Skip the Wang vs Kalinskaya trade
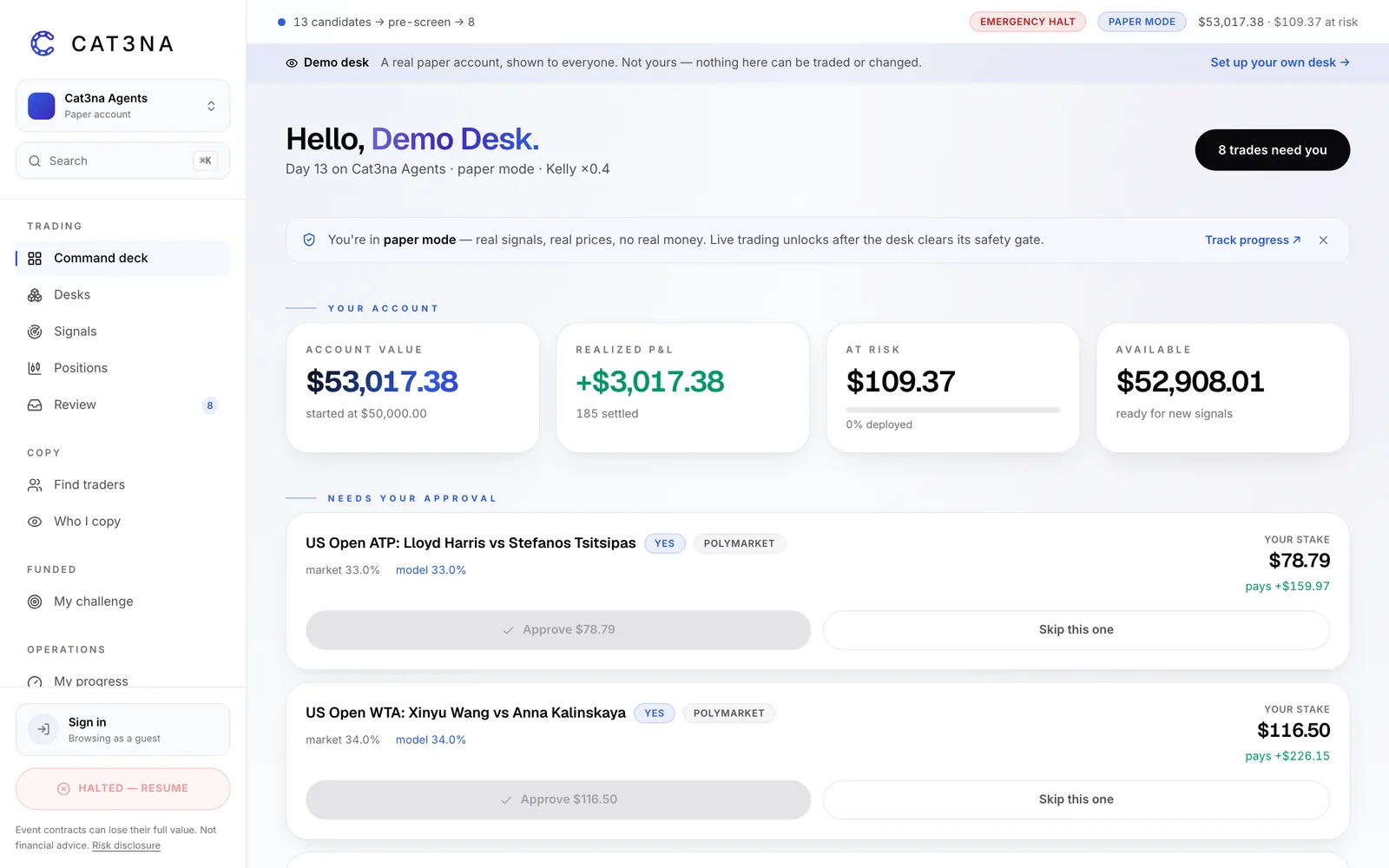 point(1076,799)
